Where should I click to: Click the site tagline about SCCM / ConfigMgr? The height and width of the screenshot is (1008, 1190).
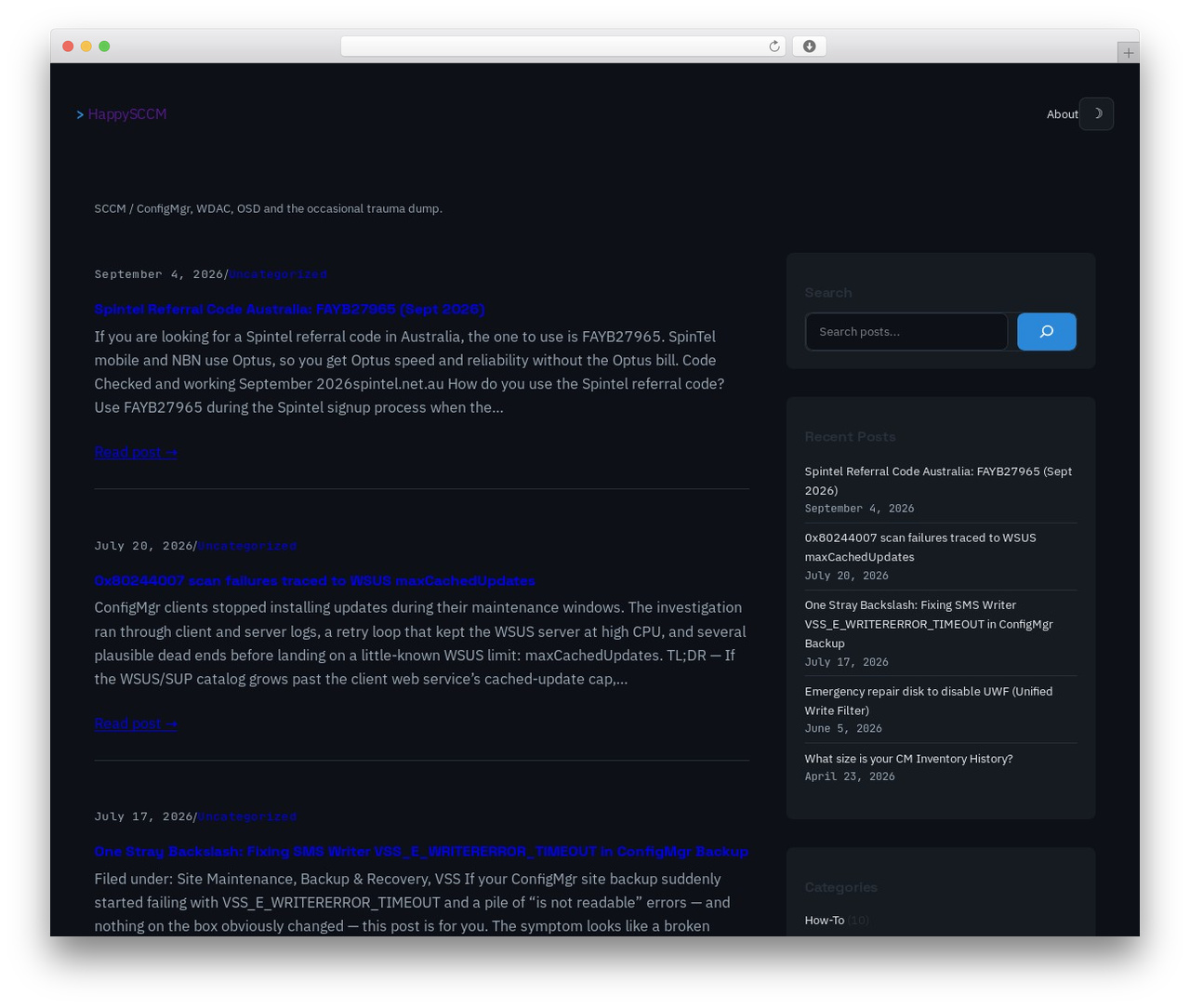tap(268, 208)
